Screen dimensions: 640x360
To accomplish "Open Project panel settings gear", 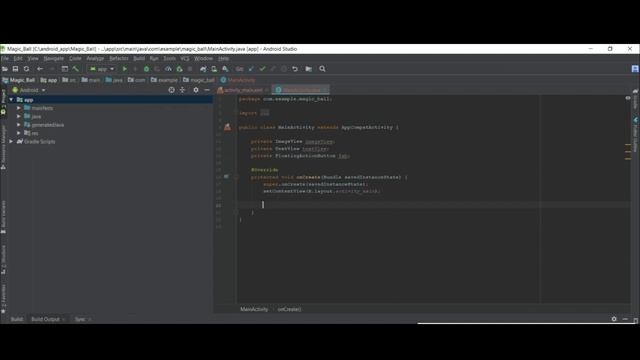I will click(x=196, y=90).
